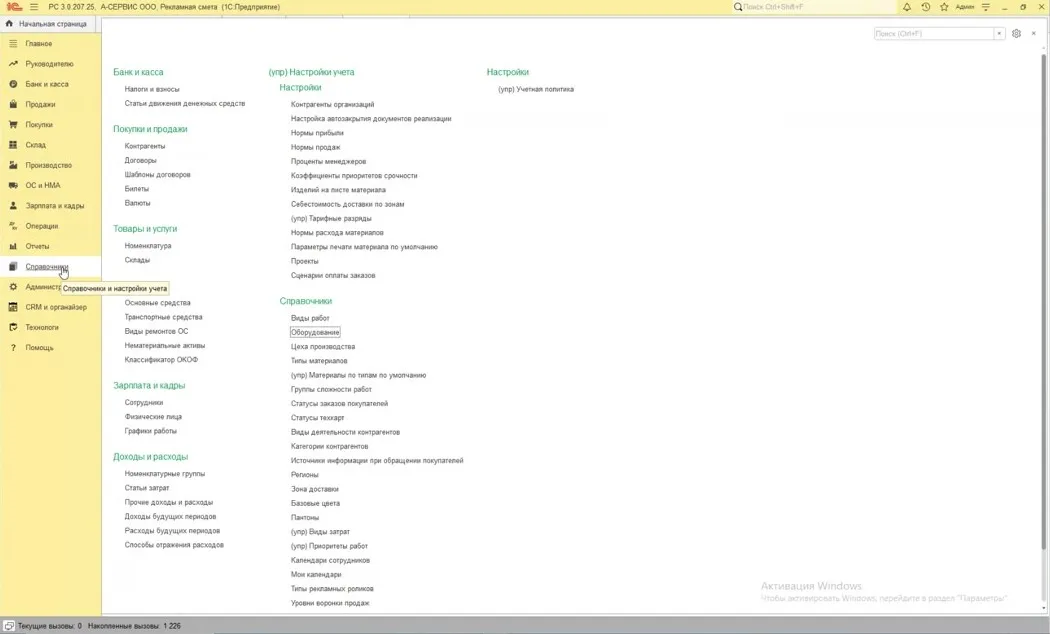This screenshot has height=634, width=1050.
Task: Open the Технологи sidebar icon
Action: coord(13,327)
